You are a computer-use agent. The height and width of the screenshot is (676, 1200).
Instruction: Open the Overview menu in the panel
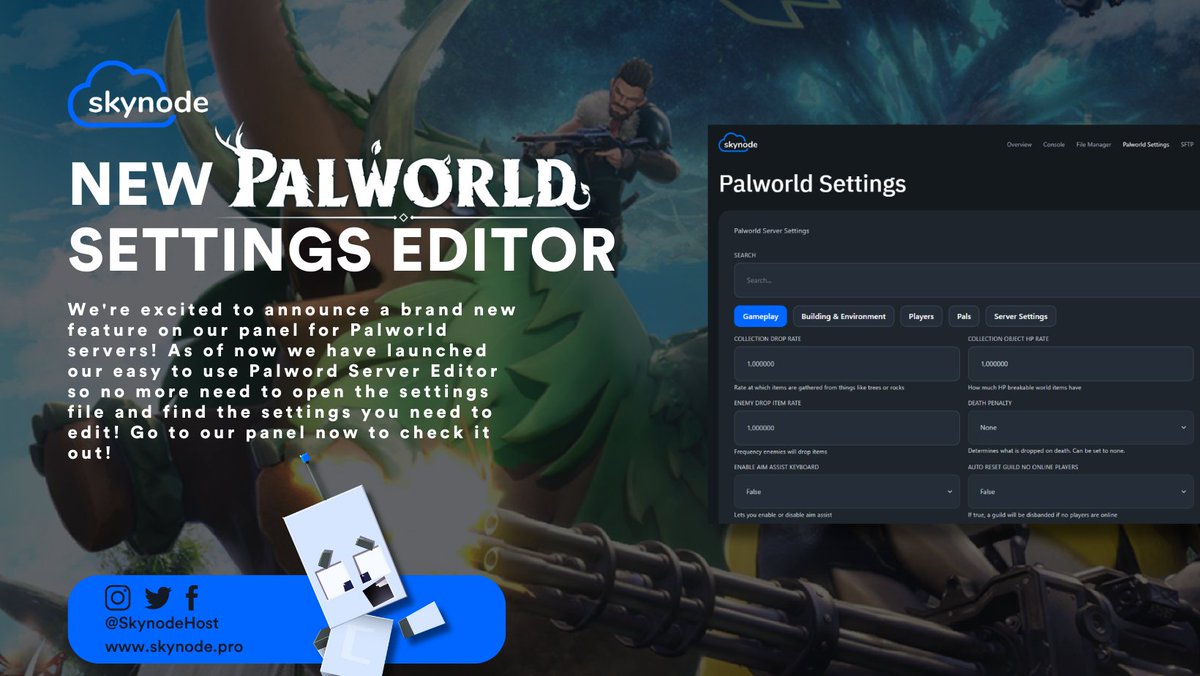click(1019, 145)
